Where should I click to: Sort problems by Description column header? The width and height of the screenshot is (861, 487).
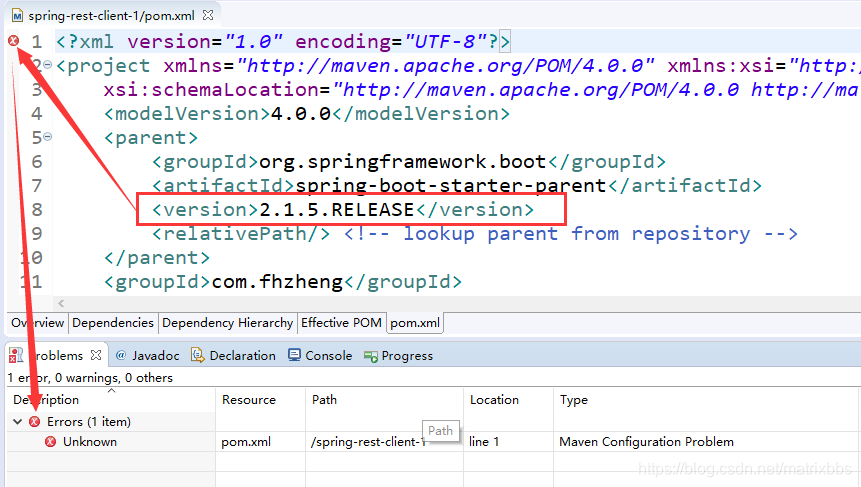(111, 400)
